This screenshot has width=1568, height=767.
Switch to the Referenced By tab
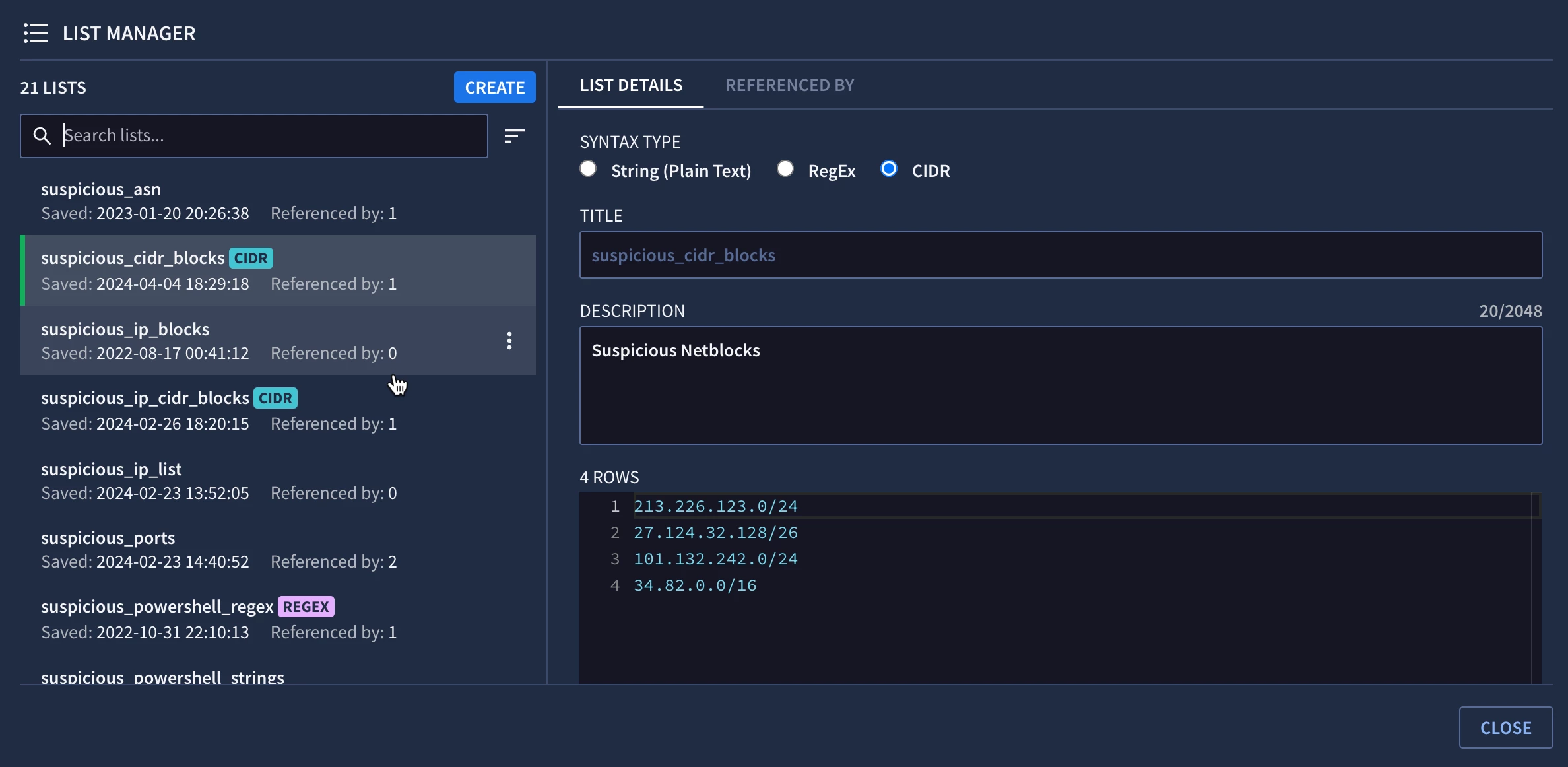tap(789, 85)
